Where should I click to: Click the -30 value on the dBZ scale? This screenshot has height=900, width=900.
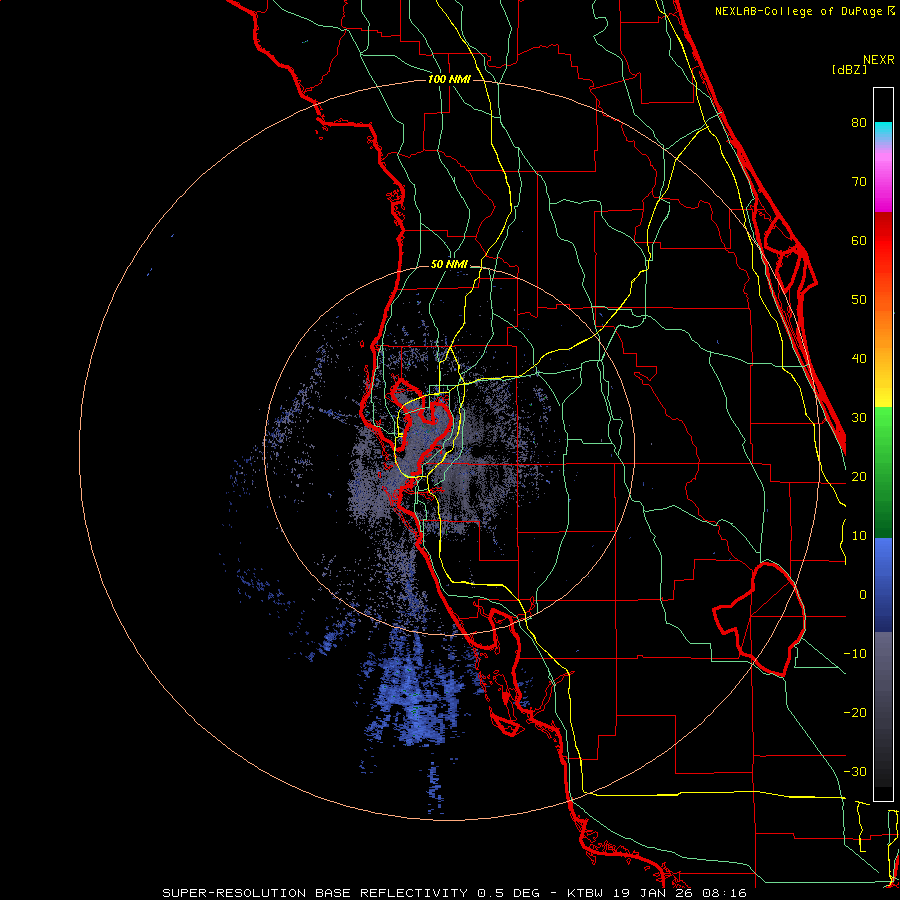tap(855, 772)
